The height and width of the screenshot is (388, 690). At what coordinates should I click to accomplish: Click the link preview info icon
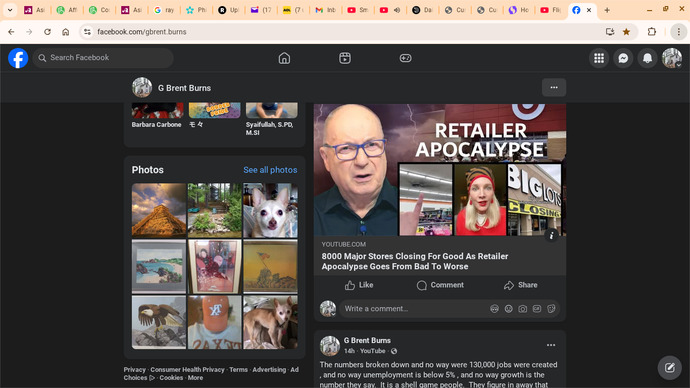[x=551, y=235]
